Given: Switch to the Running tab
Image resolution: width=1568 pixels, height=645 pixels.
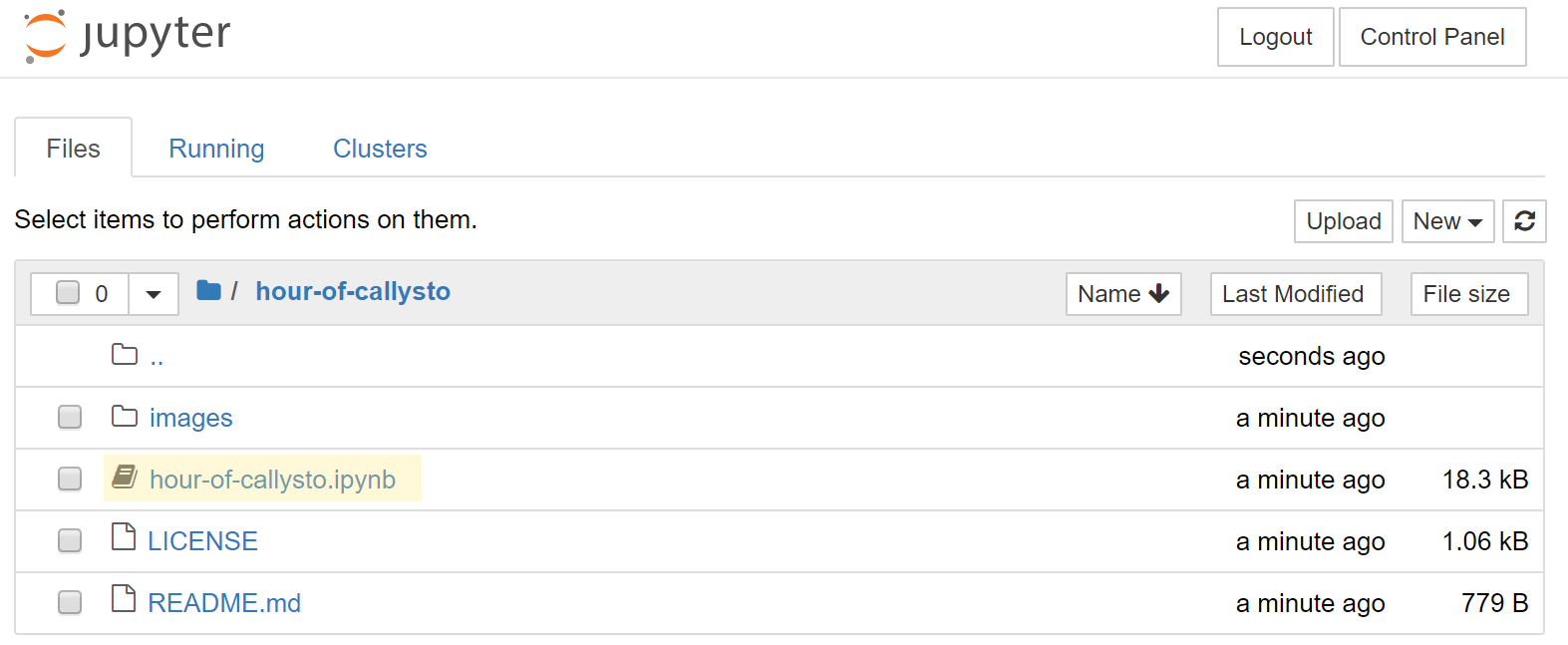Looking at the screenshot, I should (216, 149).
